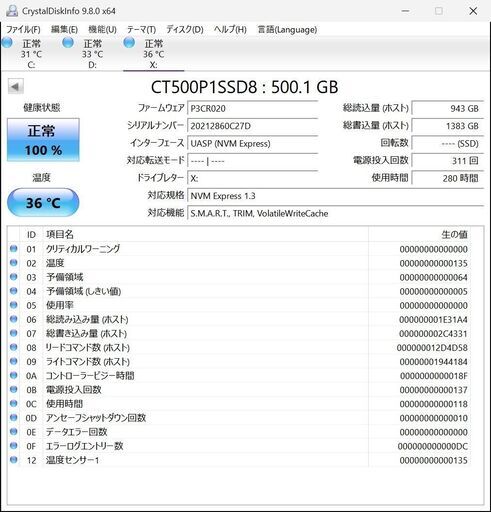Click status dot for row 08 リードコマンド数
The image size is (491, 512).
point(14,347)
